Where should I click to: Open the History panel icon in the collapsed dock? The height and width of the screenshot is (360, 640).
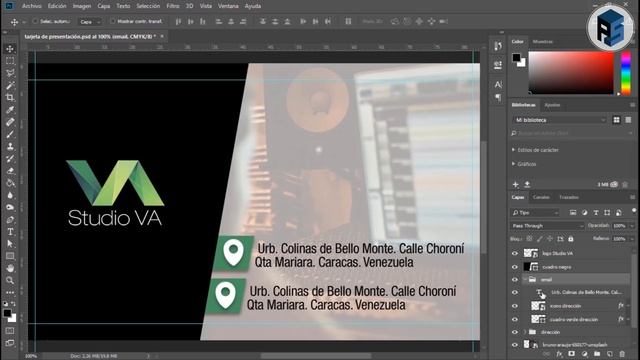click(x=498, y=46)
